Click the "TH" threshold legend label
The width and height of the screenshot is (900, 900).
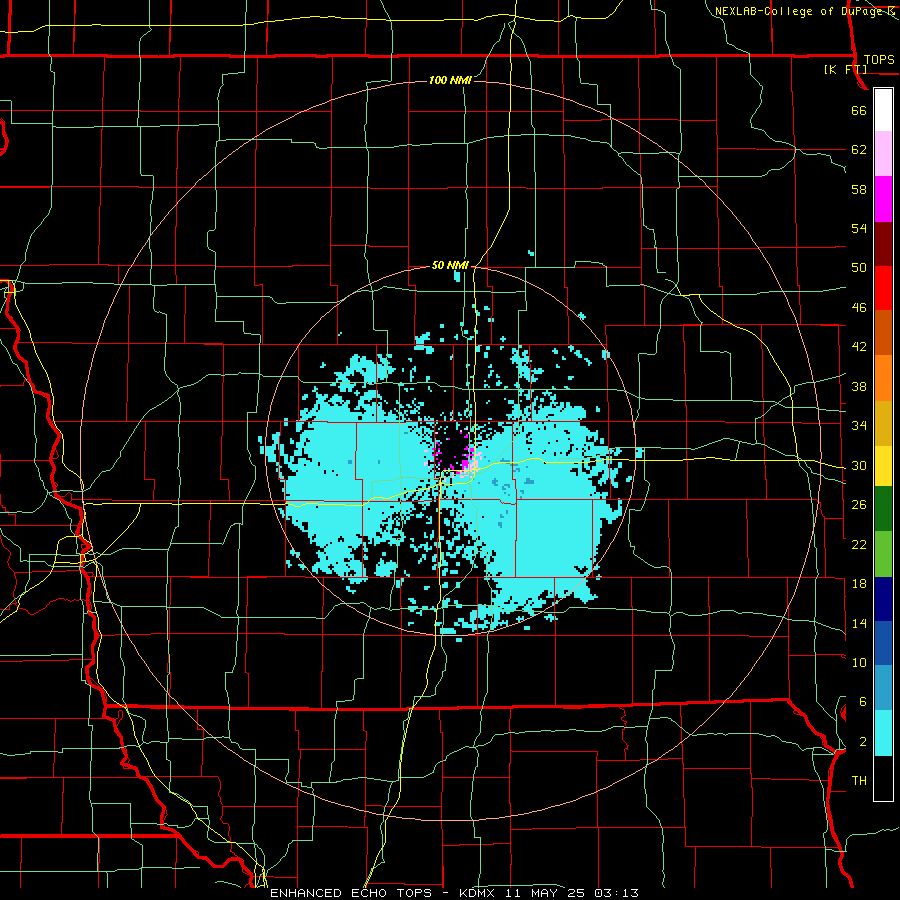coord(859,781)
